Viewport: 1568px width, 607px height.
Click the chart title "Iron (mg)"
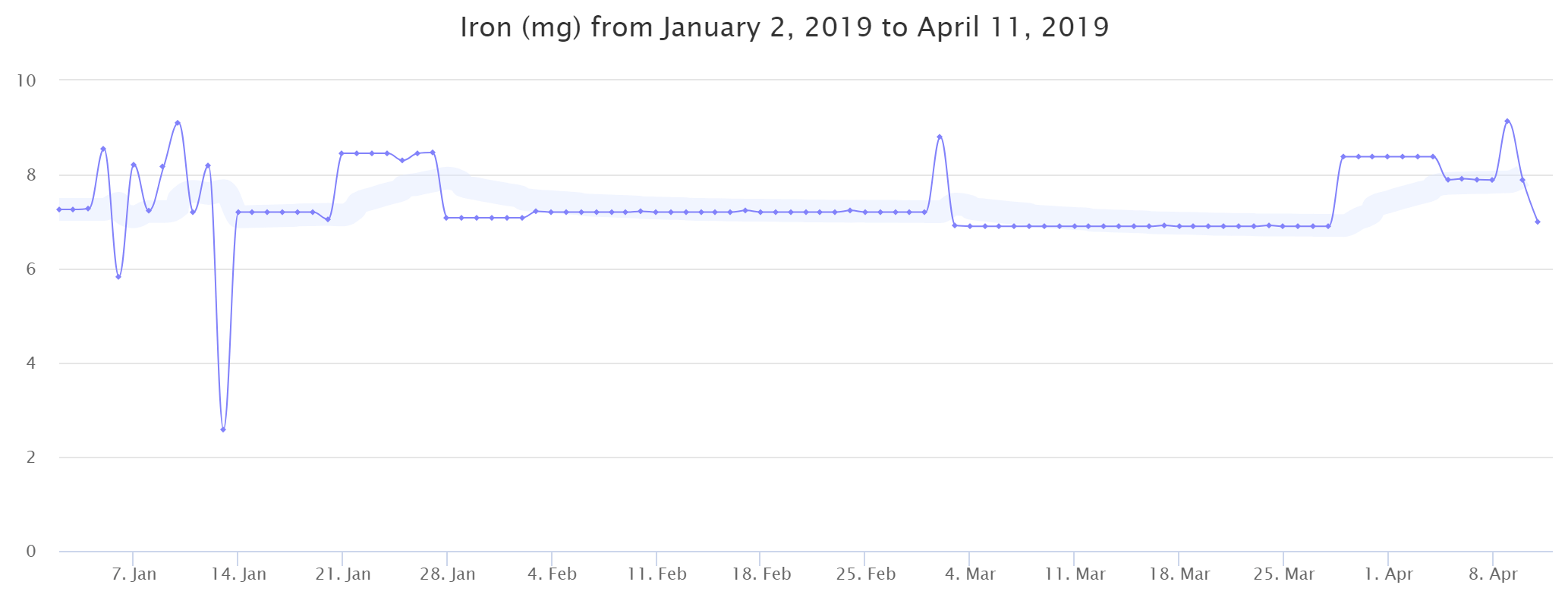click(784, 27)
